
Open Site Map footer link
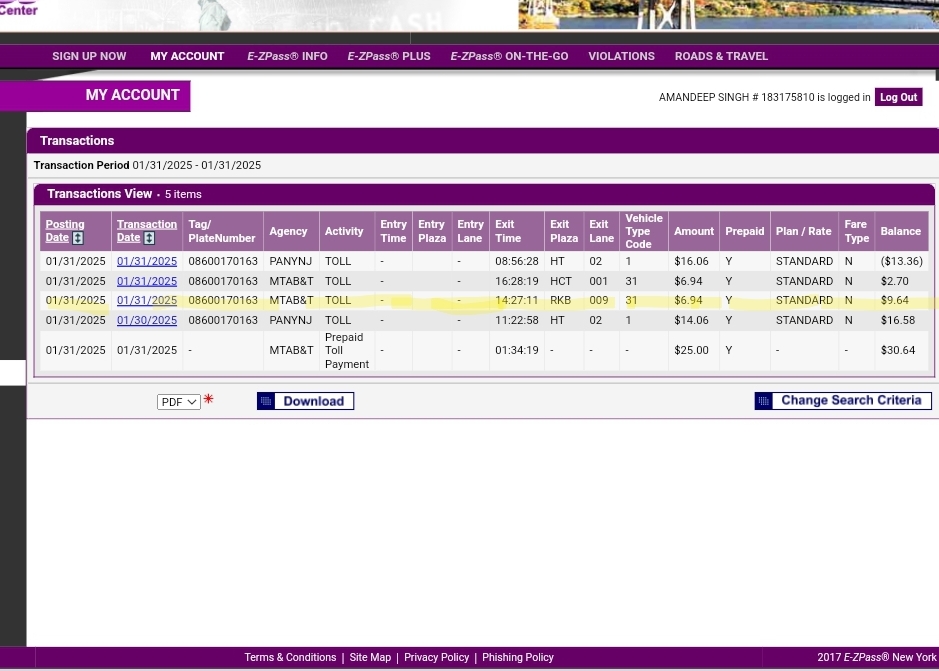click(370, 657)
